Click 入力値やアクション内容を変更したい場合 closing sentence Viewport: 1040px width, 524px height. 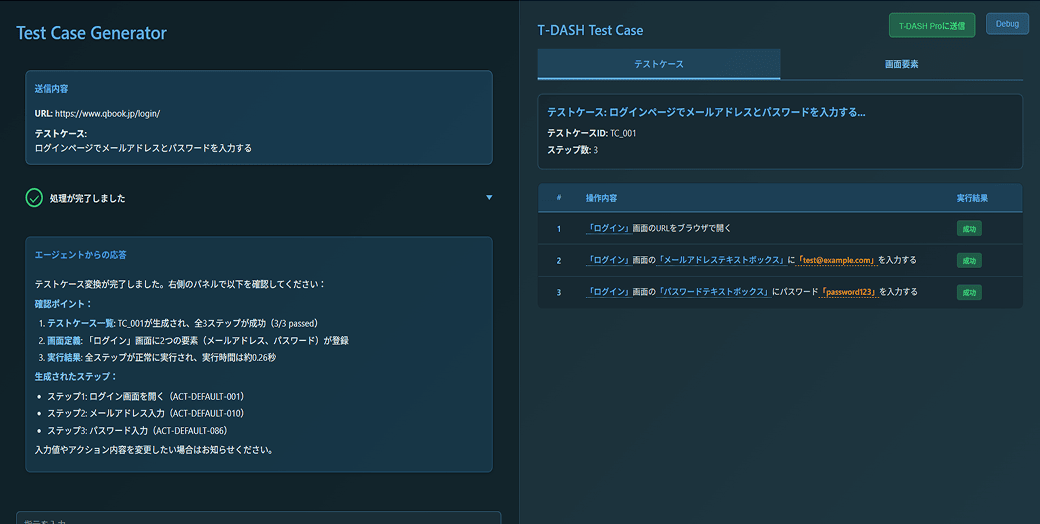(x=154, y=450)
